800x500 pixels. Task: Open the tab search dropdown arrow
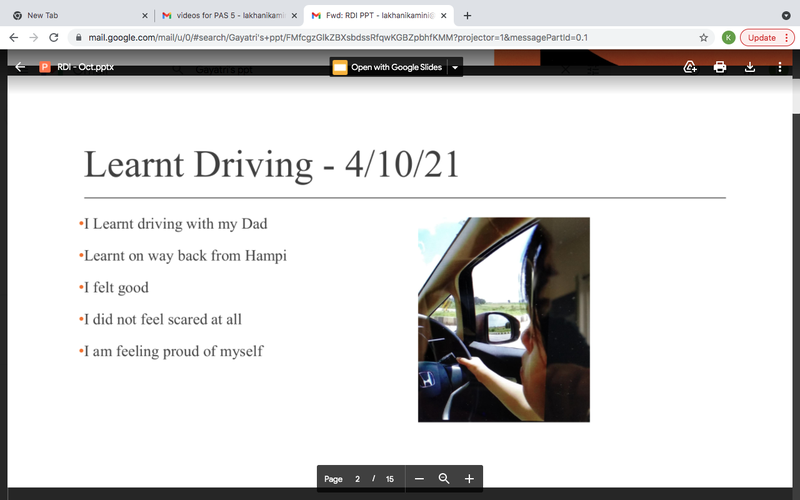(x=786, y=15)
